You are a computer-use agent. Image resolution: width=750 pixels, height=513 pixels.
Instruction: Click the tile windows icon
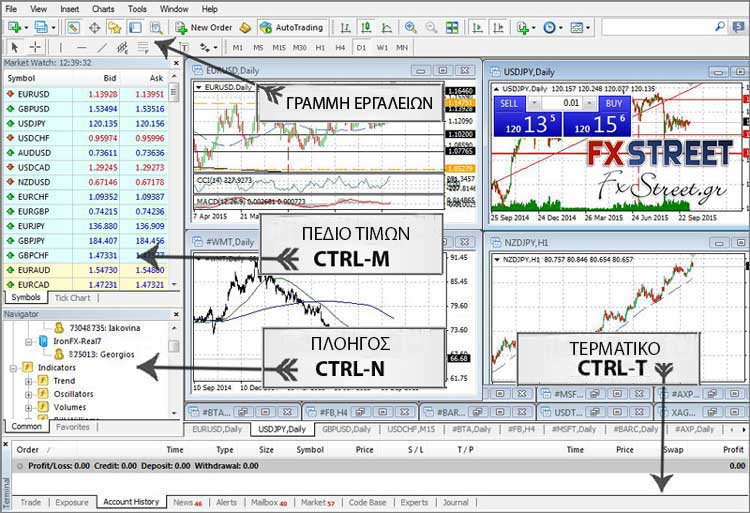[453, 27]
